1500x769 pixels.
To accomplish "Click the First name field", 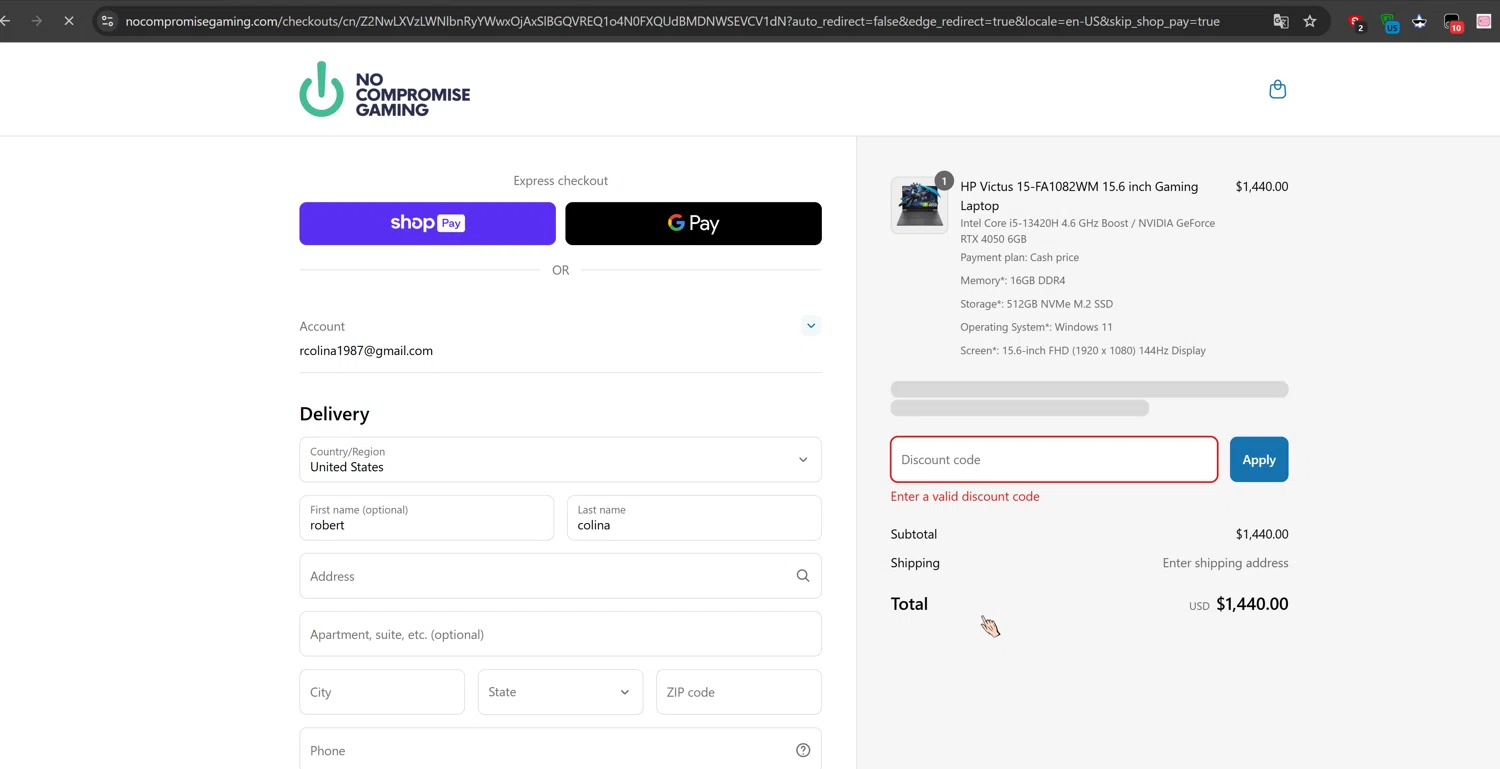I will (x=427, y=518).
